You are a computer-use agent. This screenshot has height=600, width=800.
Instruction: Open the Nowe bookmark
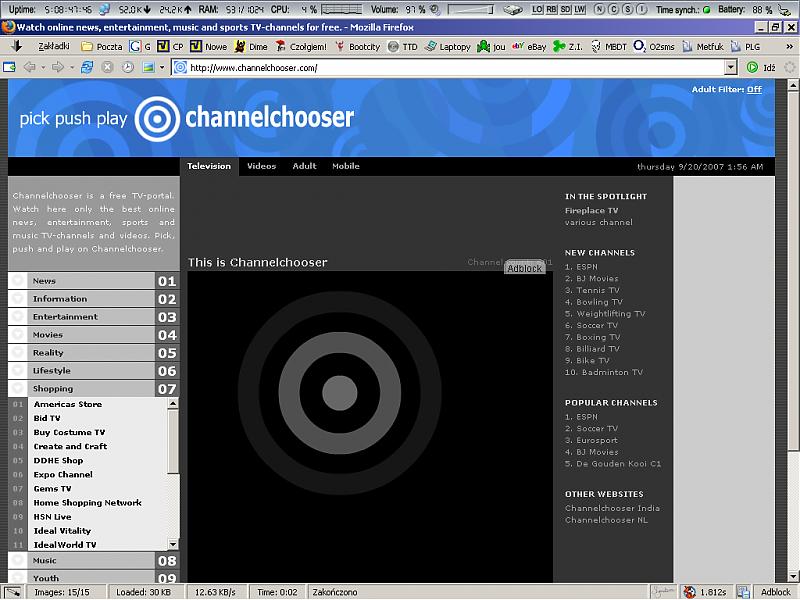(x=209, y=46)
